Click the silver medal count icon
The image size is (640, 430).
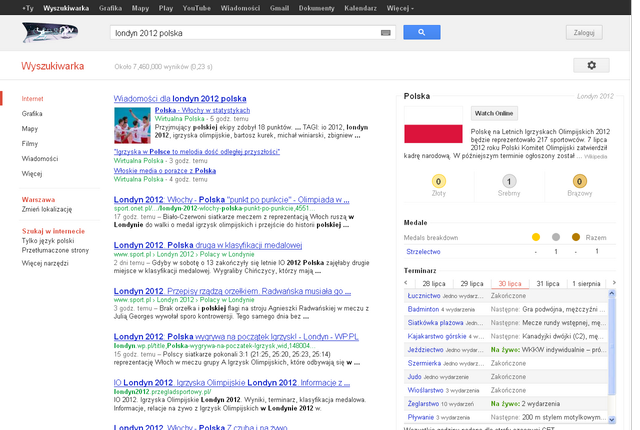pyautogui.click(x=509, y=181)
